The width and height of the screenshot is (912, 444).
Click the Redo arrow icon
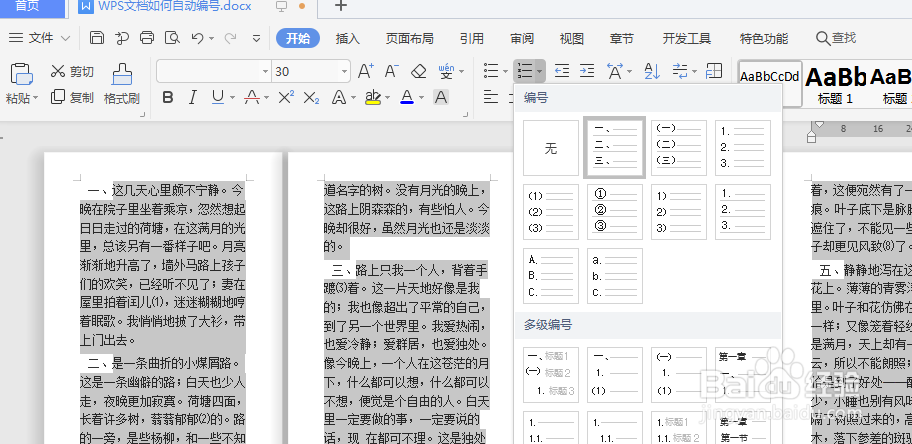point(230,38)
